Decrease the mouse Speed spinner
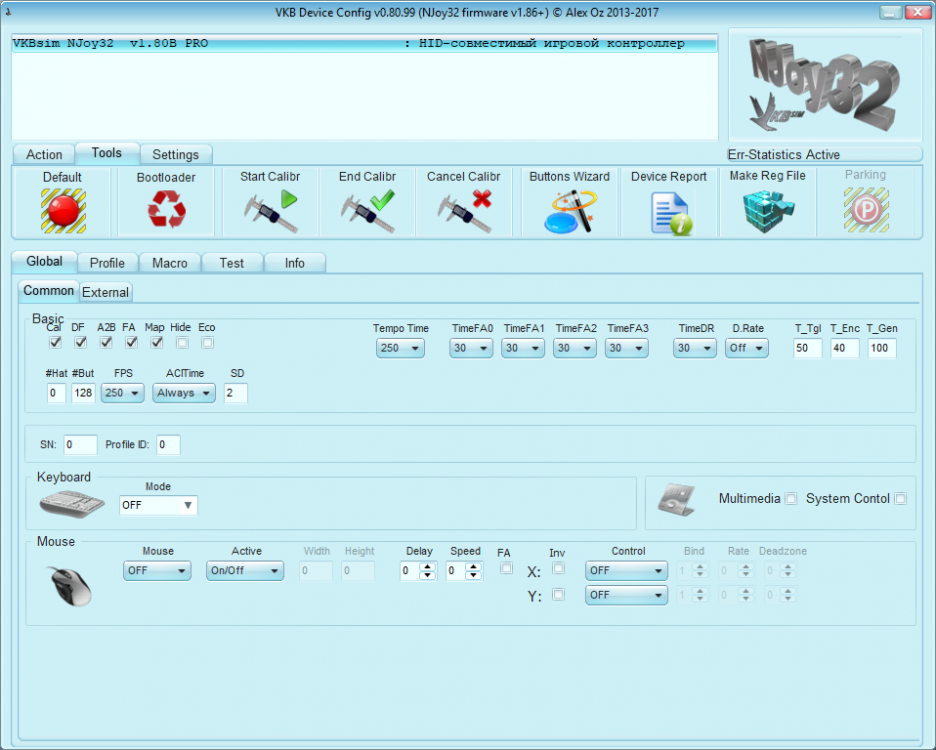 [x=473, y=575]
